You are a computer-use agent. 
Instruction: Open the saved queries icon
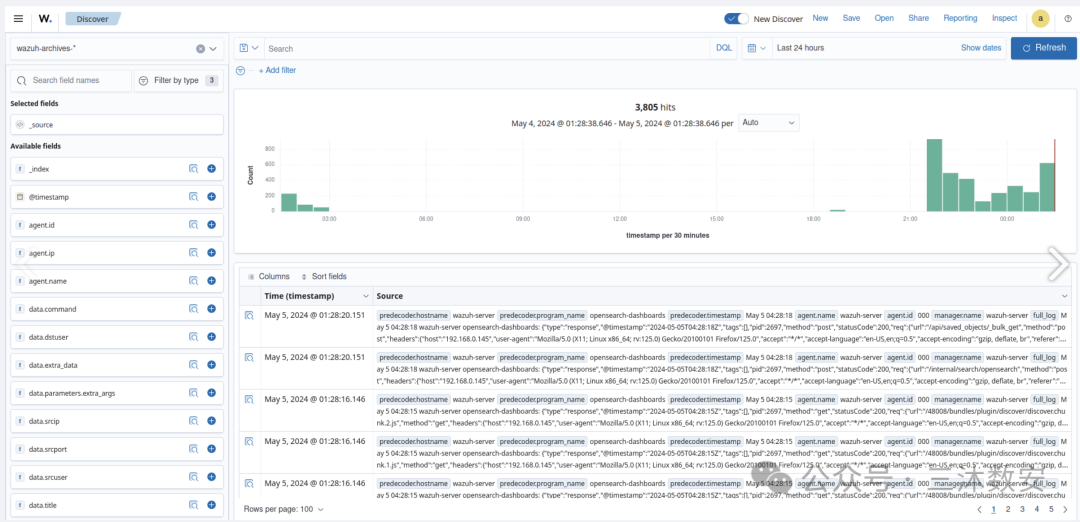tap(248, 48)
